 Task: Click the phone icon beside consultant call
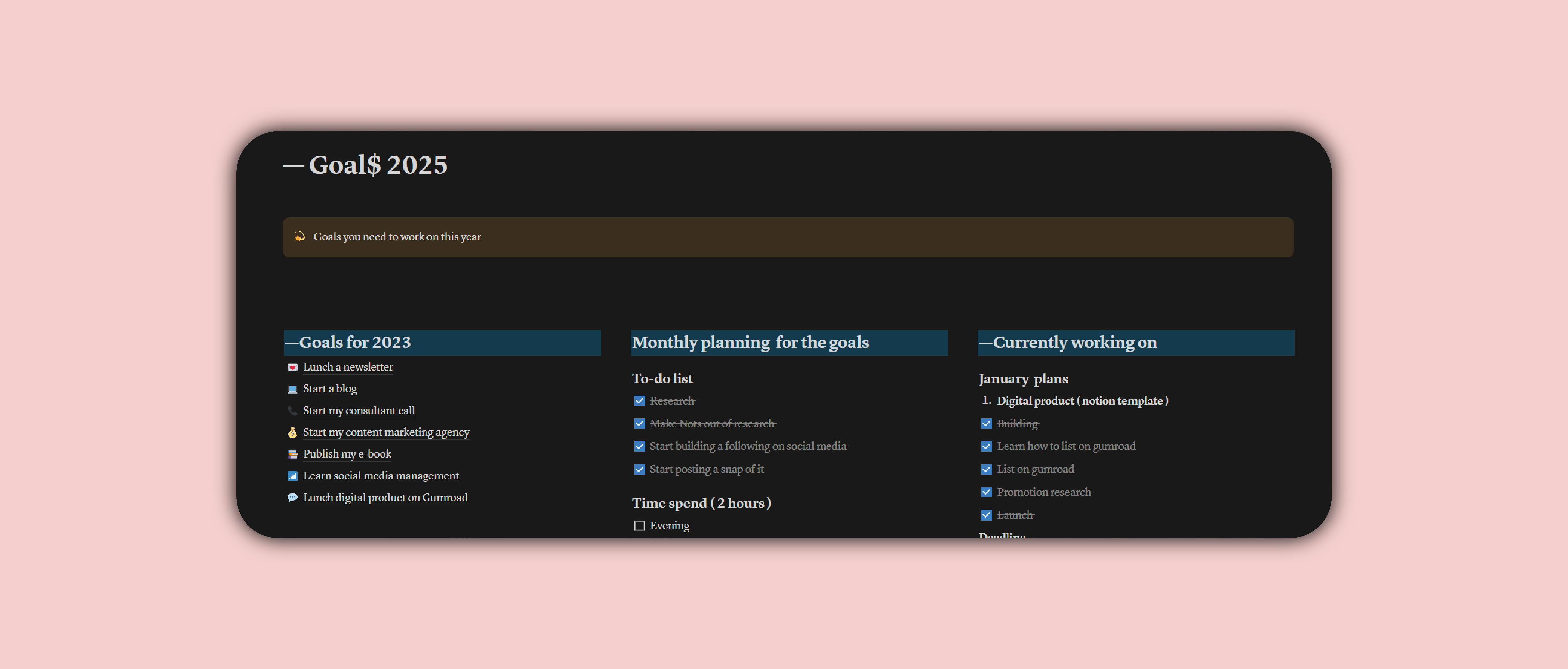292,411
